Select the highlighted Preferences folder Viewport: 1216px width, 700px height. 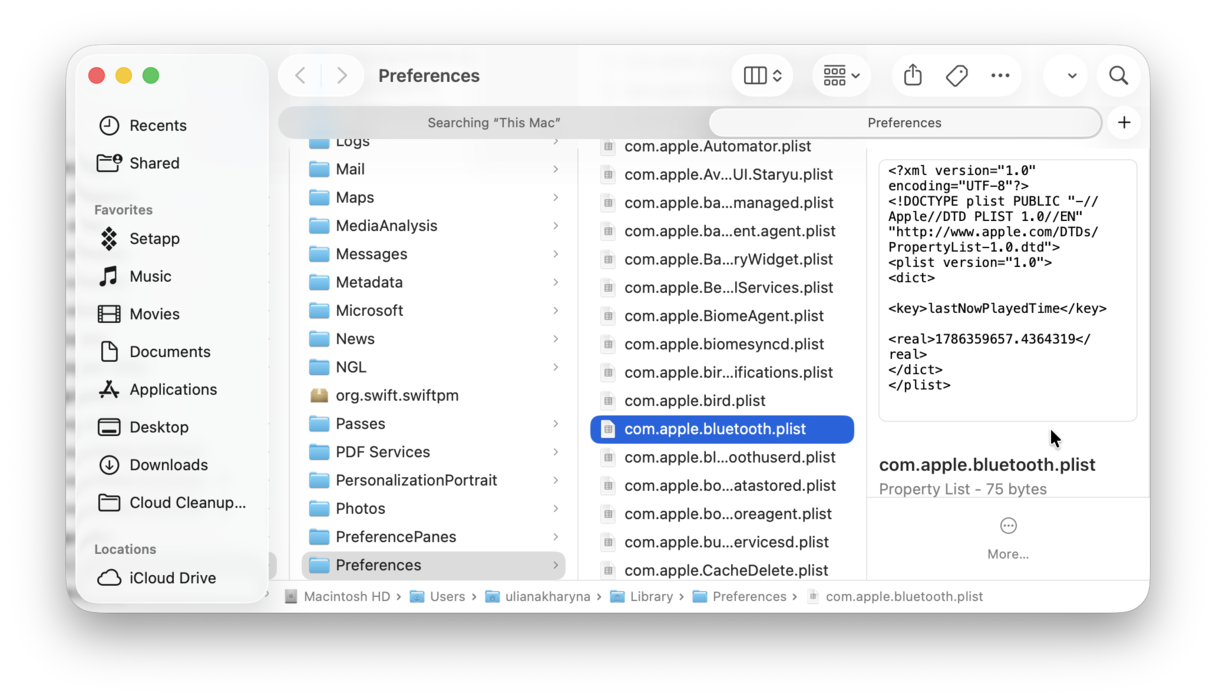tap(433, 565)
